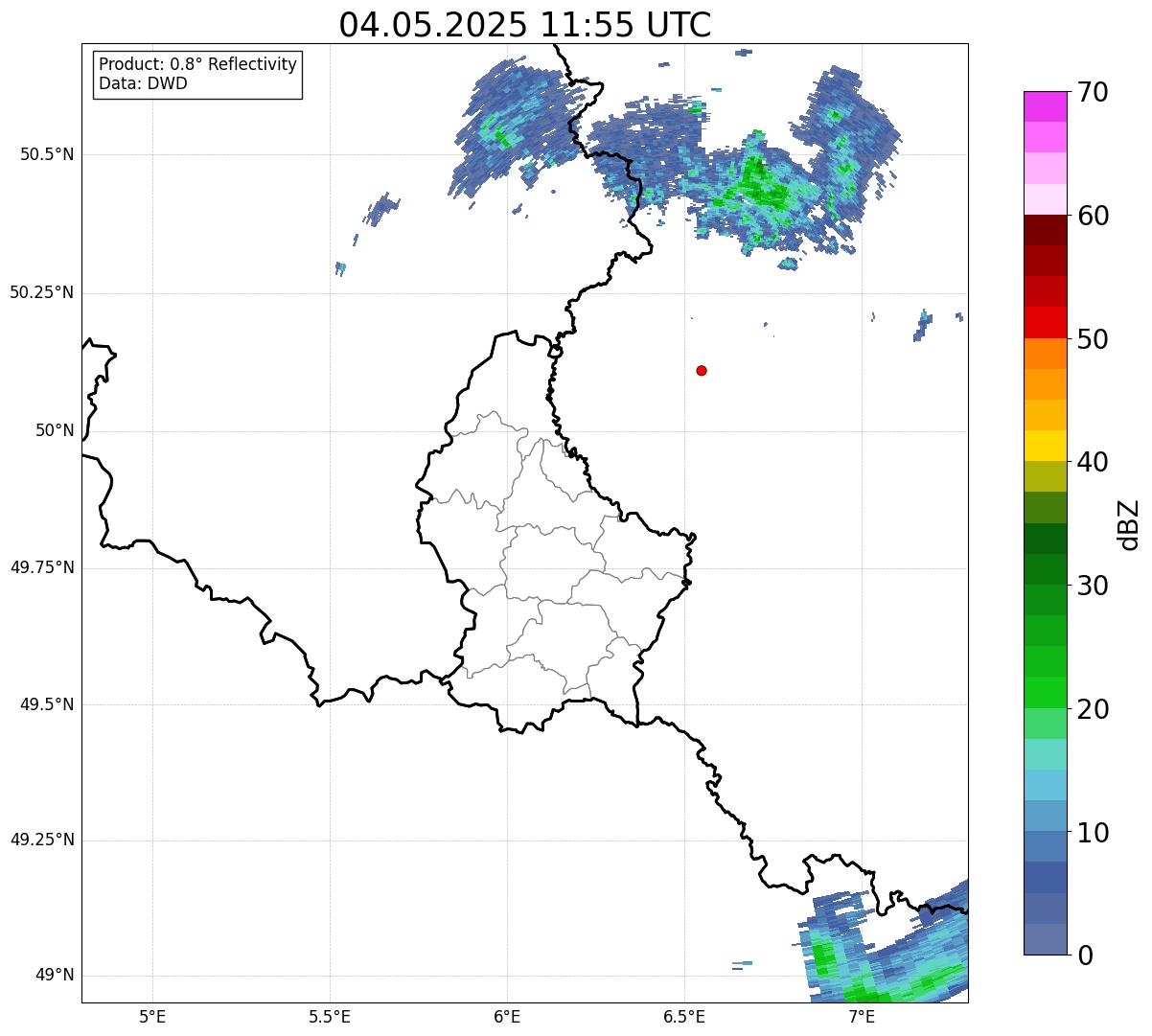Viewport: 1152px width, 1036px height.
Task: Click the colorbar tick label 10
Action: click(1092, 833)
